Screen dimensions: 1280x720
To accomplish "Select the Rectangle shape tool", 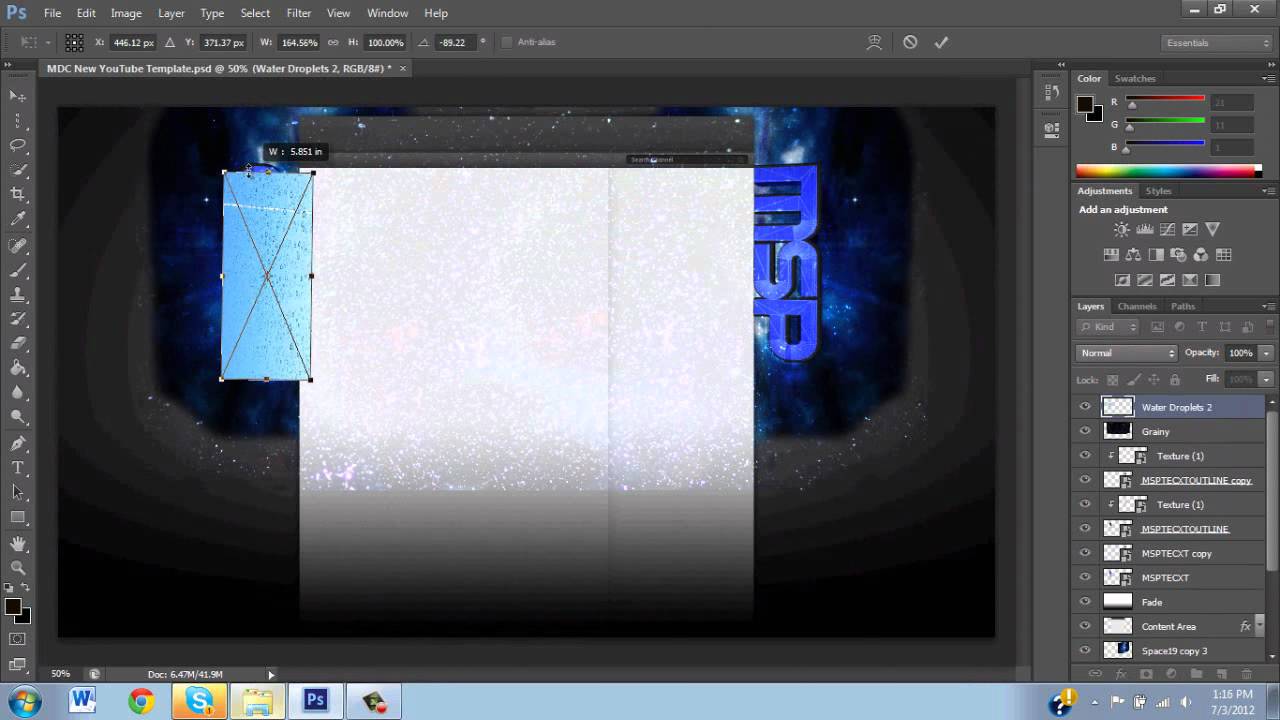I will pos(18,517).
